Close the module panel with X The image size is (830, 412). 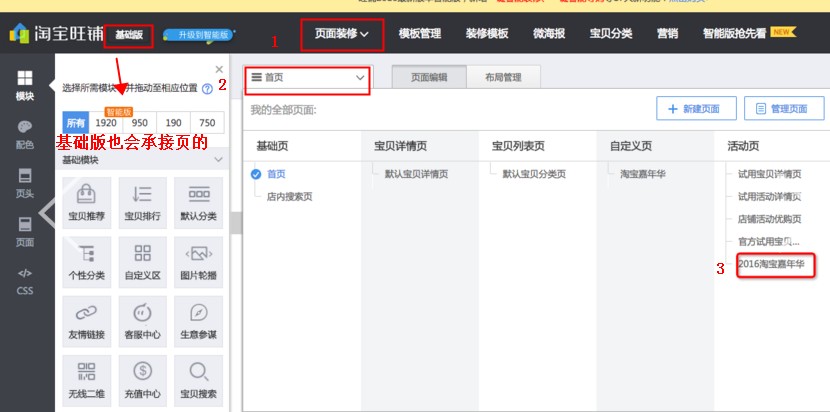(x=219, y=69)
